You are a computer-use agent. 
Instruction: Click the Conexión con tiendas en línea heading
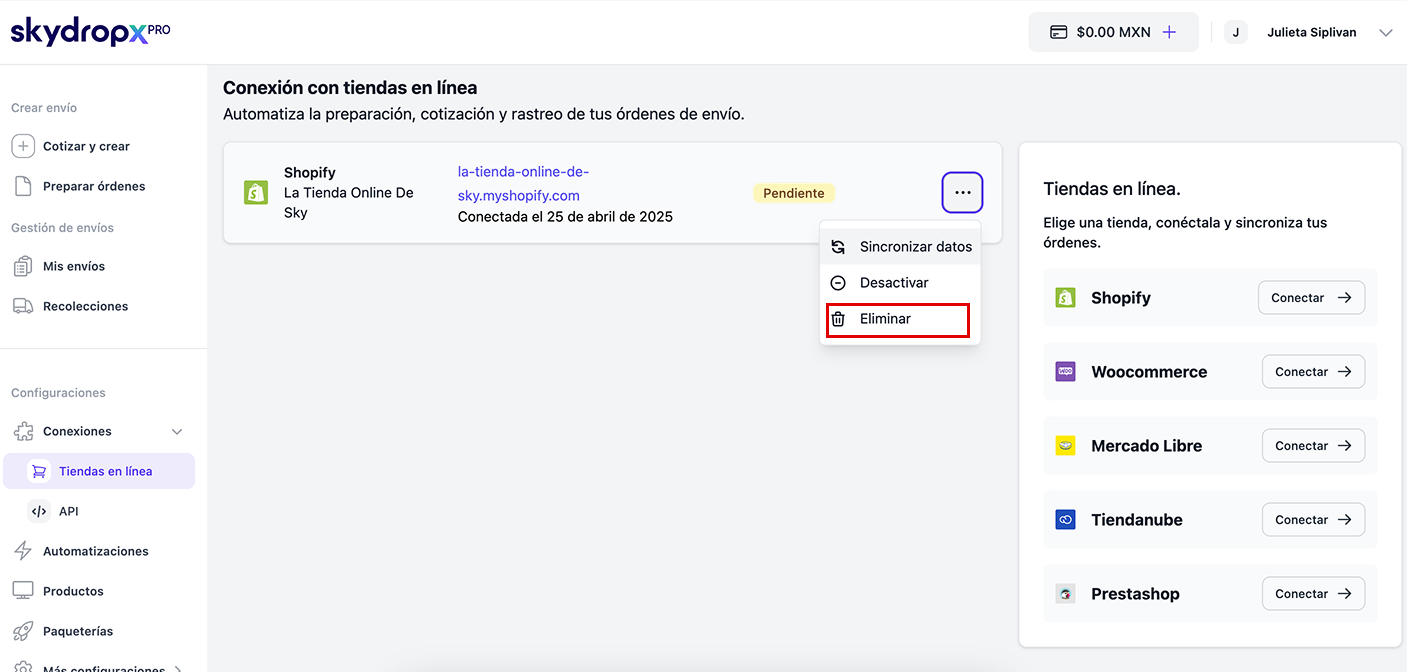point(350,88)
